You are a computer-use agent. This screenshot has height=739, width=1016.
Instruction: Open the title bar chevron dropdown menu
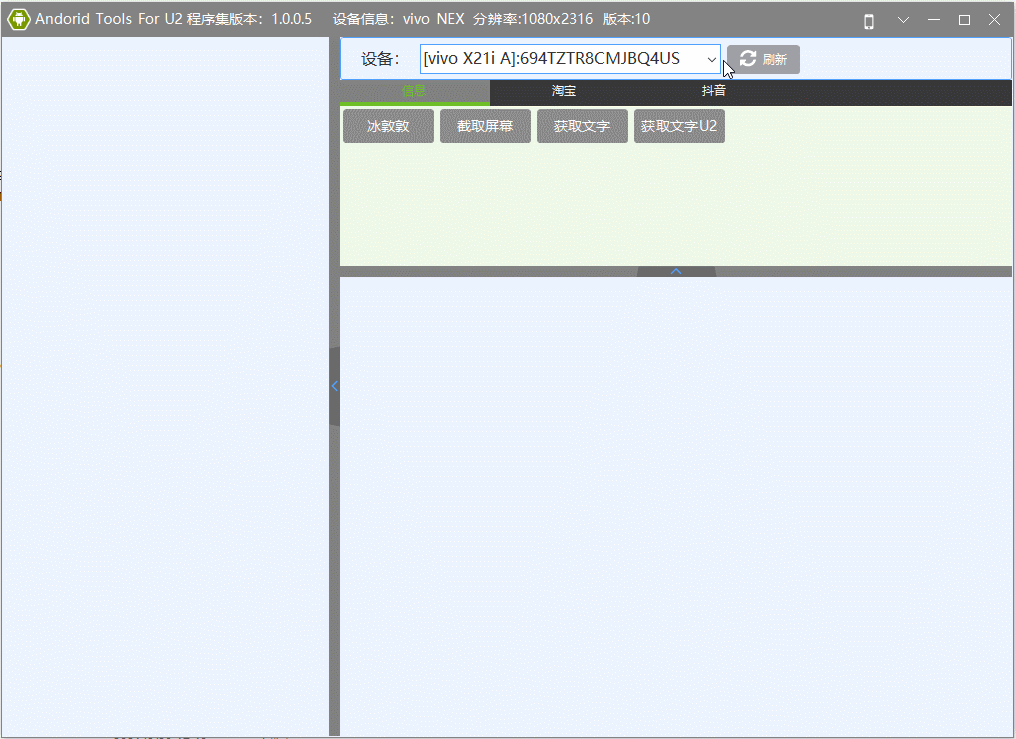[903, 20]
